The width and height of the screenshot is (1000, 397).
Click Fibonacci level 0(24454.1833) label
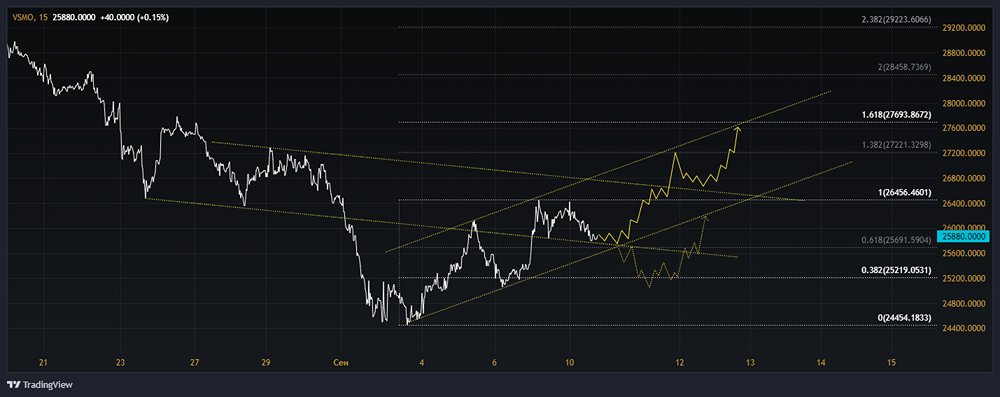pos(905,317)
